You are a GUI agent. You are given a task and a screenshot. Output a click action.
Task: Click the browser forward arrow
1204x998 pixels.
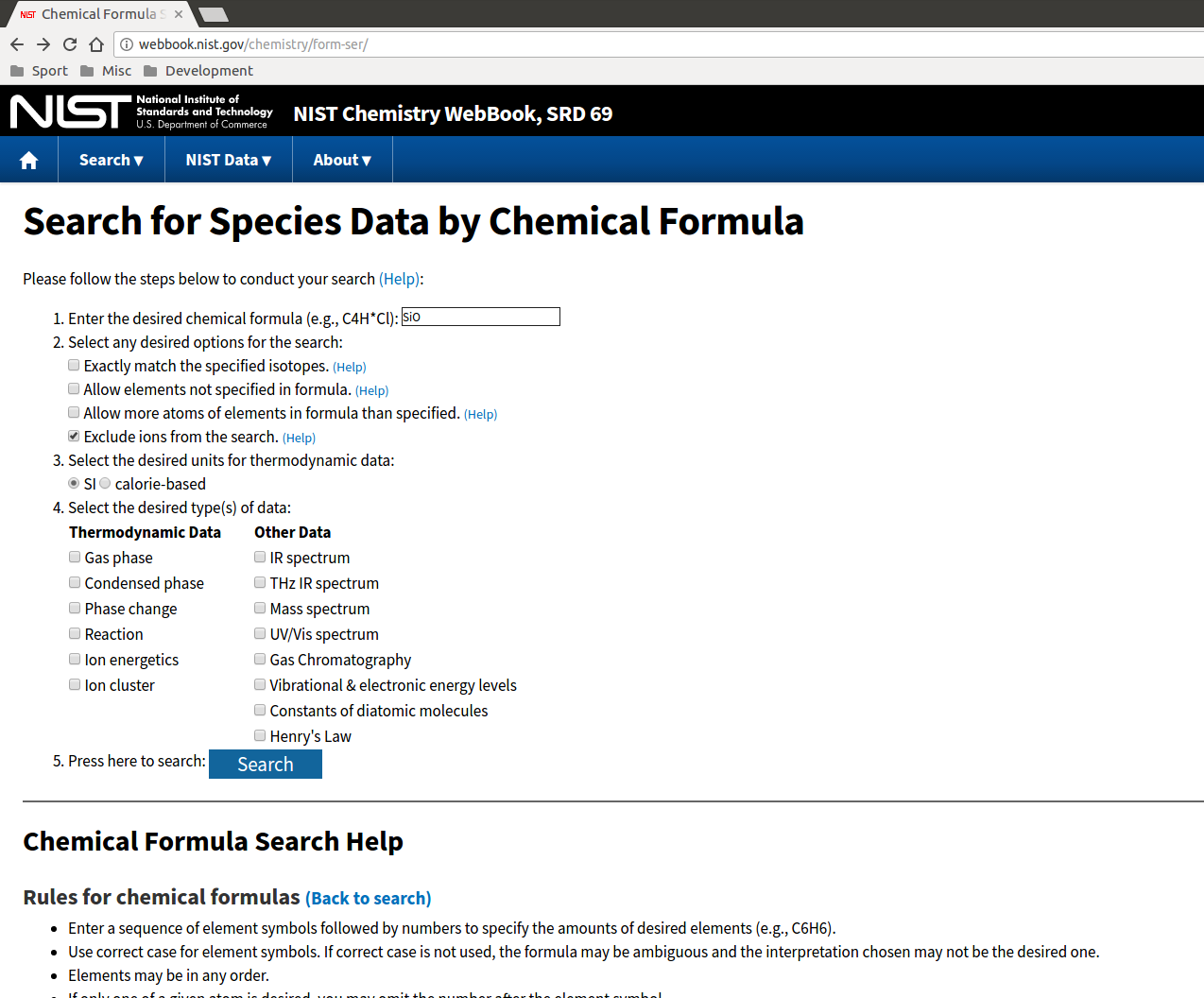coord(43,44)
